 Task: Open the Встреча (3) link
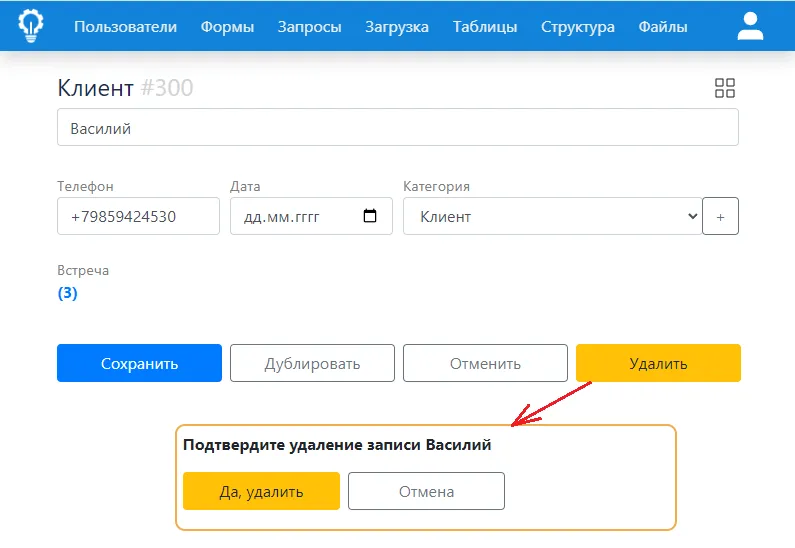67,293
